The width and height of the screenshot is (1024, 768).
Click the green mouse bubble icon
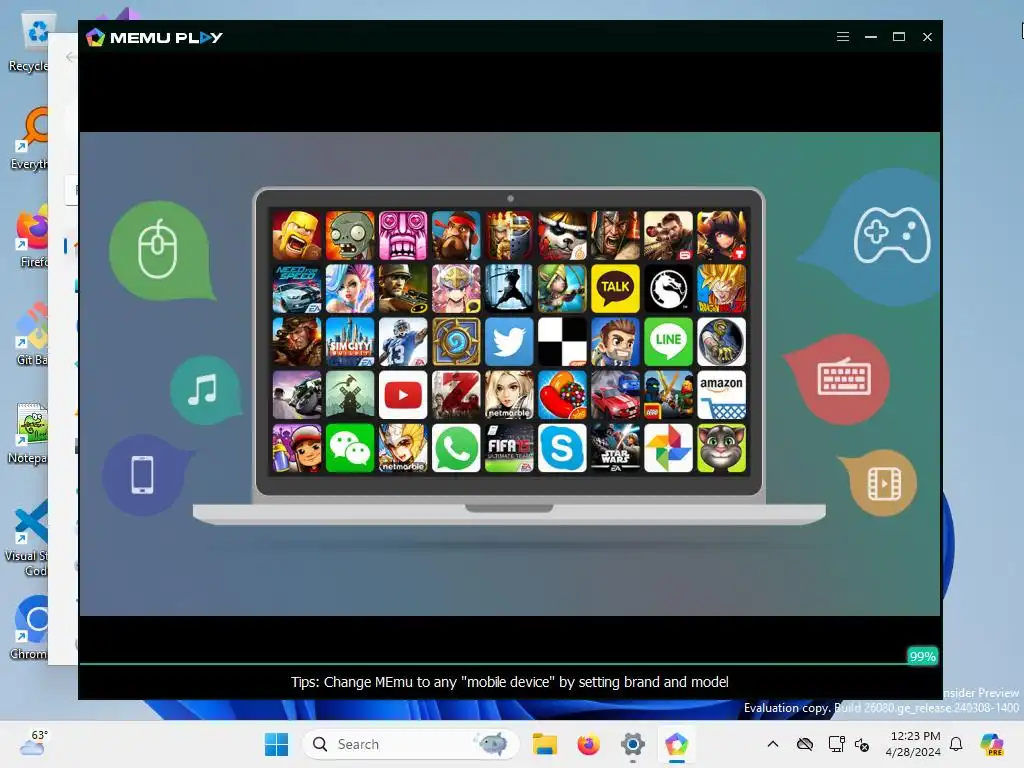[161, 251]
